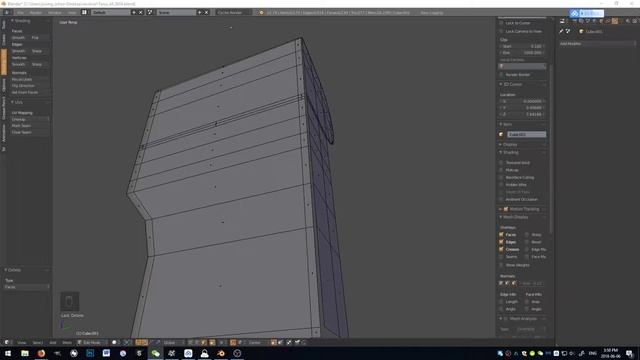Open the Modifiers properties tab icon
The width and height of the screenshot is (640, 360).
pos(615,21)
